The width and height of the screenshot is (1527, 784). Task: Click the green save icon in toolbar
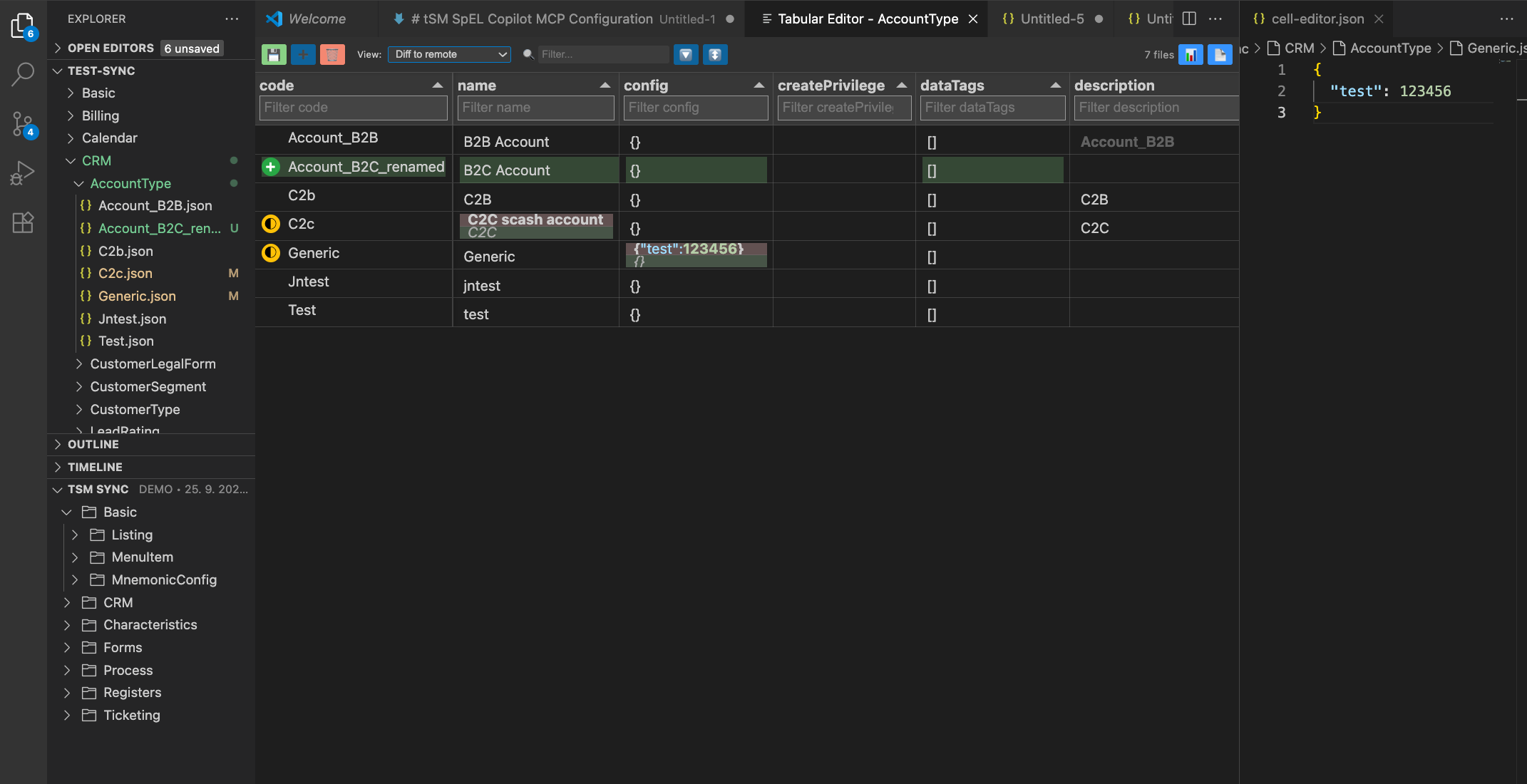click(x=274, y=54)
